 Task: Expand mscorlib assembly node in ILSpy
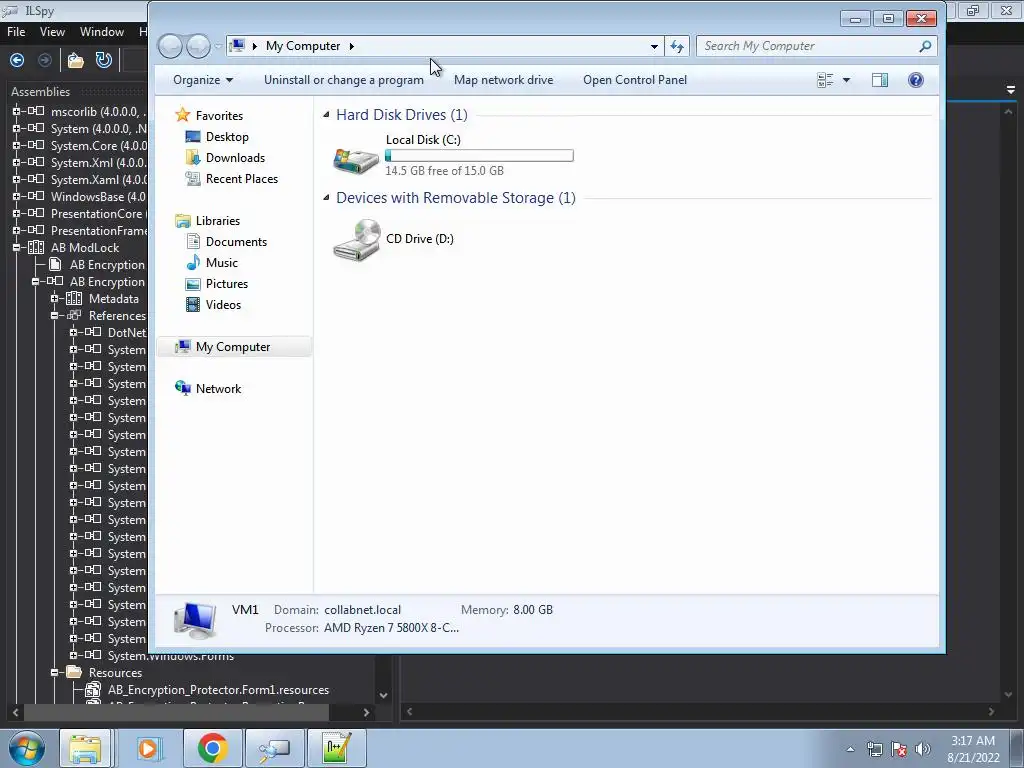[16, 111]
